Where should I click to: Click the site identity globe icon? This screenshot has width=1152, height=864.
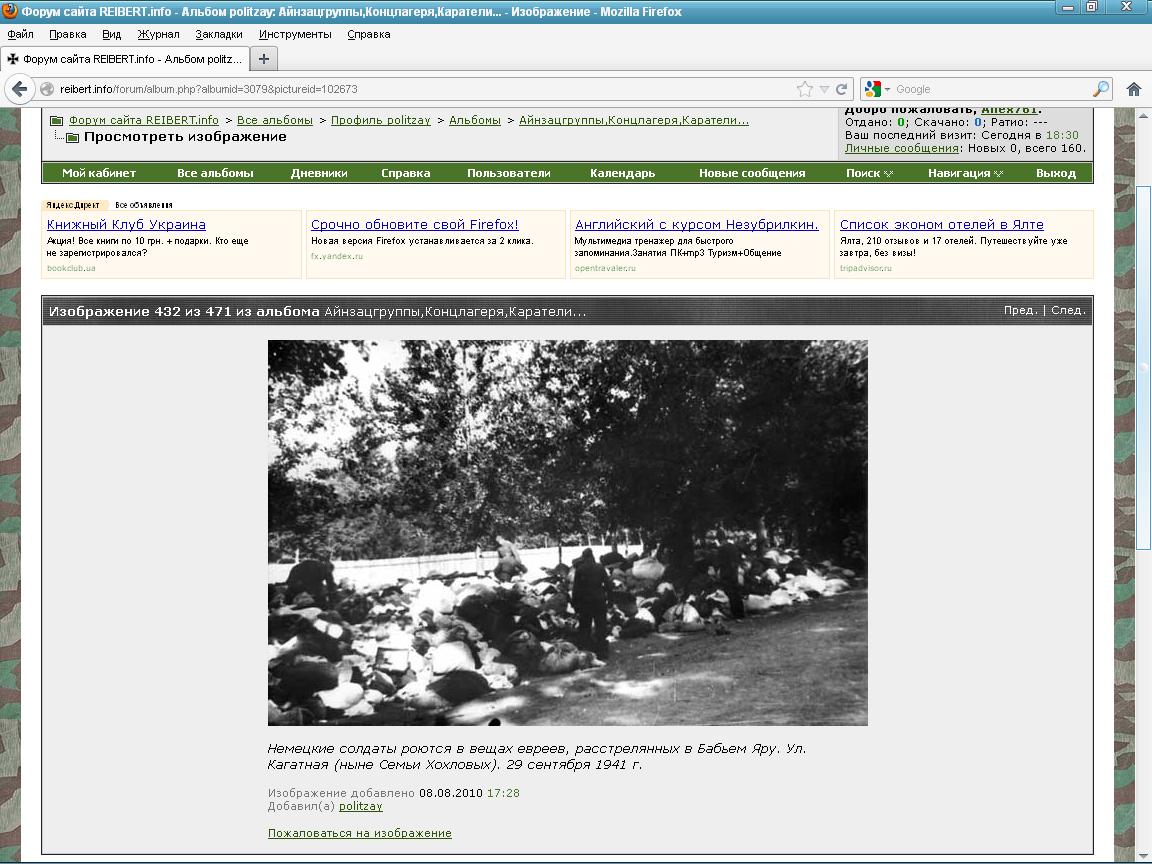[x=47, y=89]
